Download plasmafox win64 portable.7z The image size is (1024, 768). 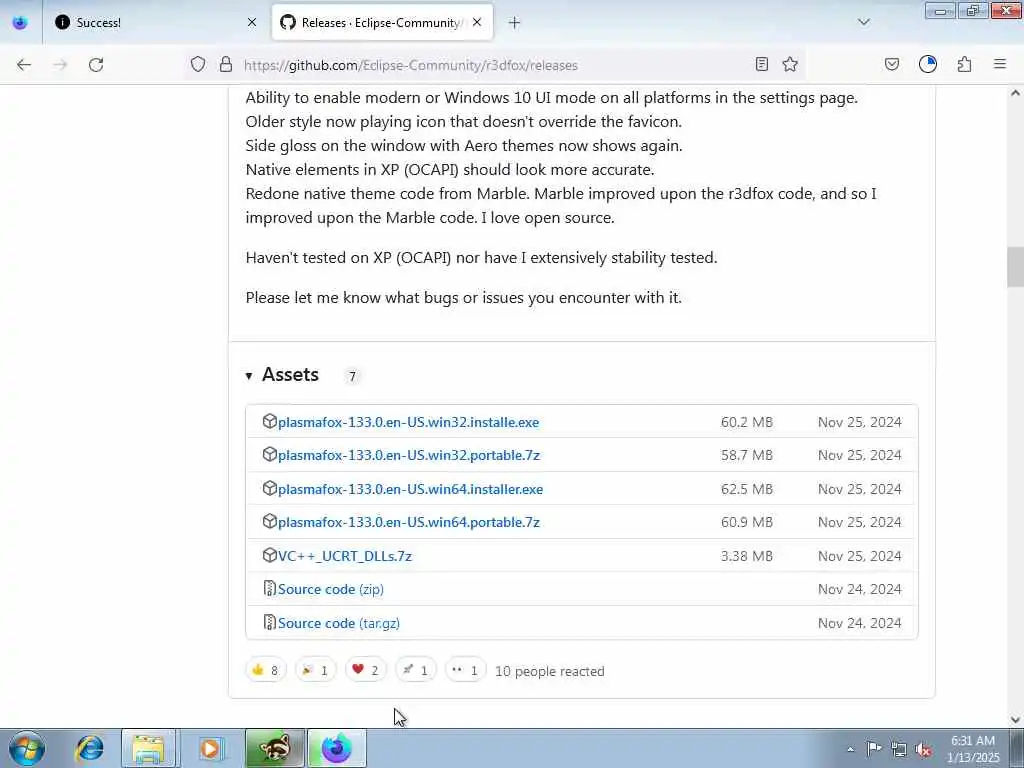tap(409, 522)
